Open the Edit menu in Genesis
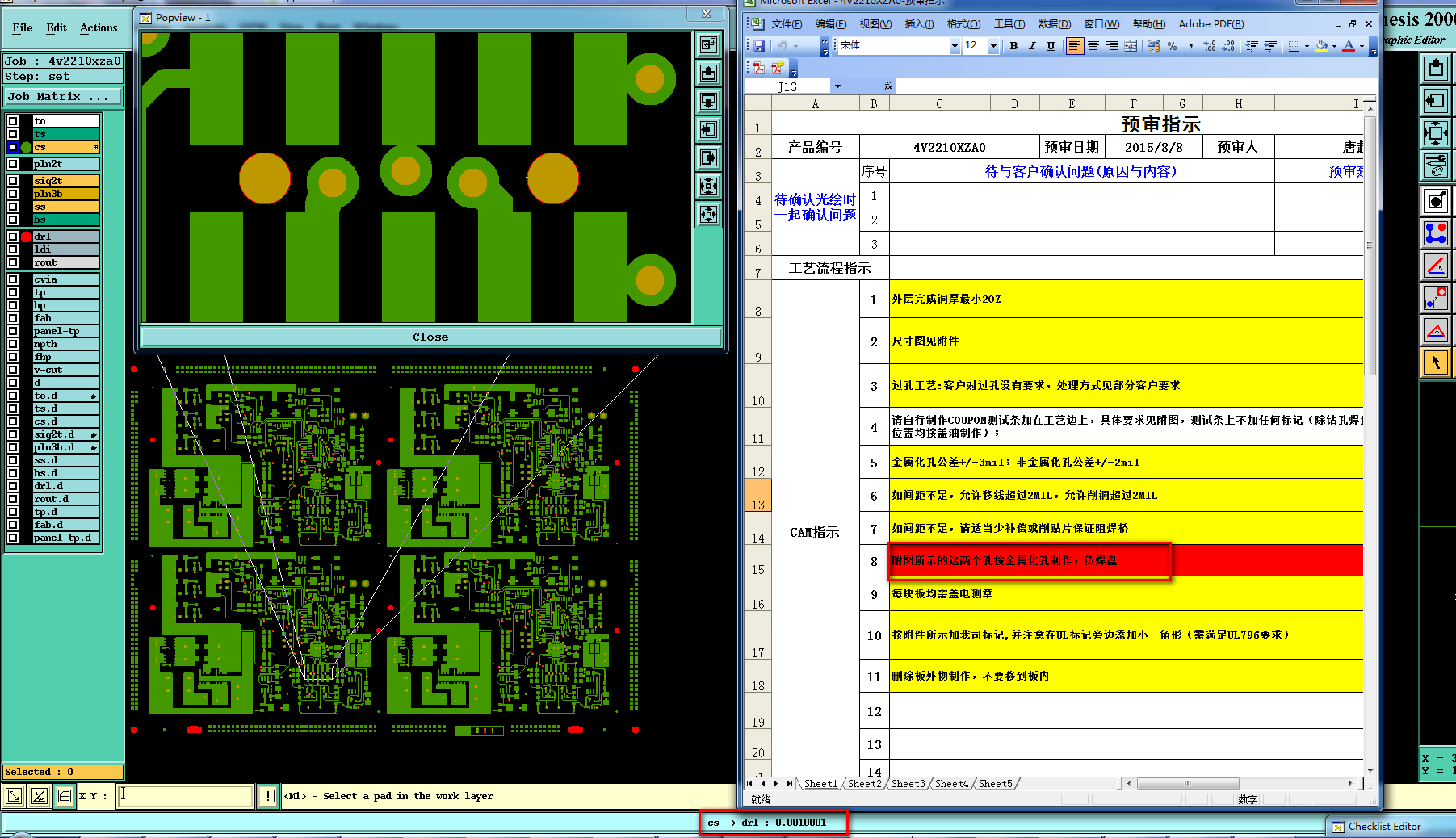Viewport: 1456px width, 838px height. click(57, 27)
